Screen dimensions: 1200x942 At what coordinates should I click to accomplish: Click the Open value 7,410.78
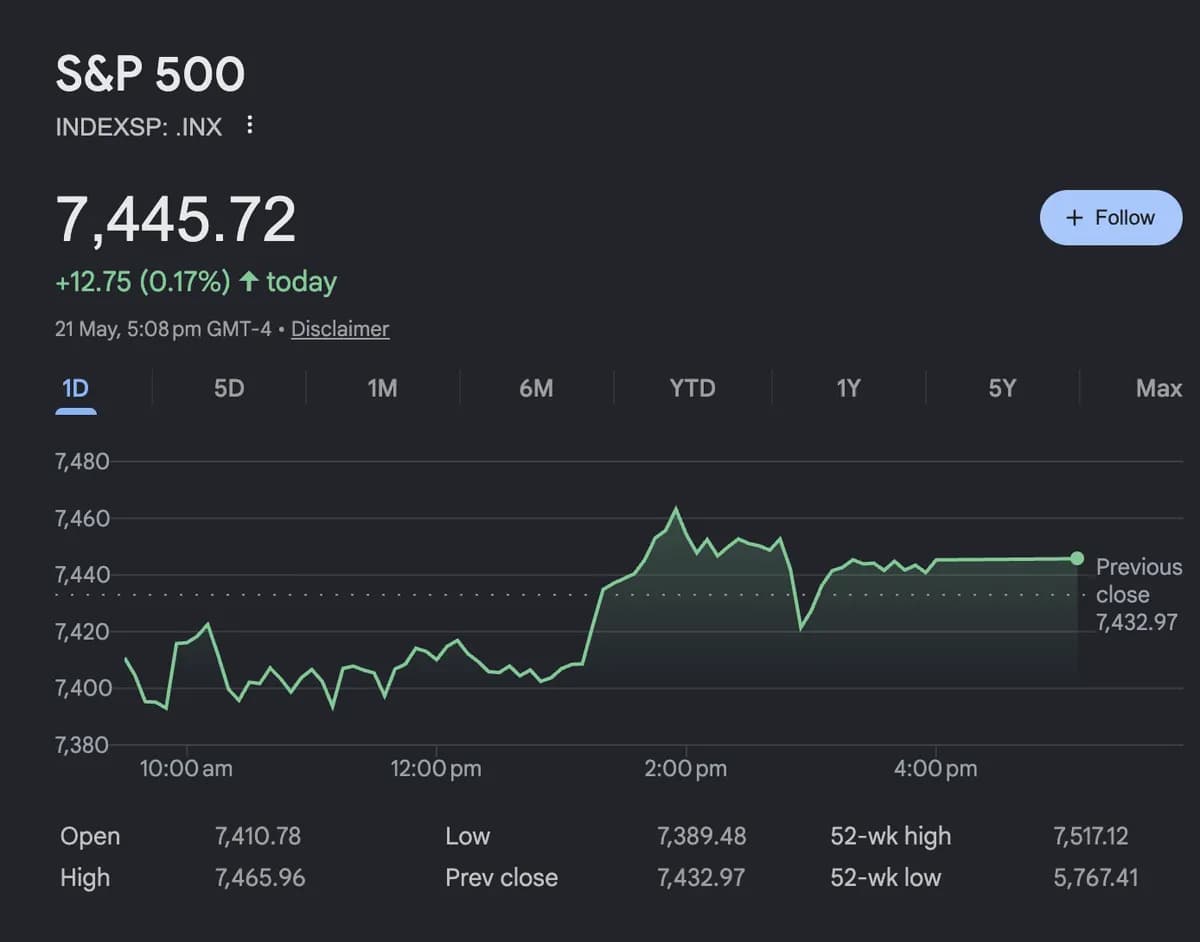(258, 836)
